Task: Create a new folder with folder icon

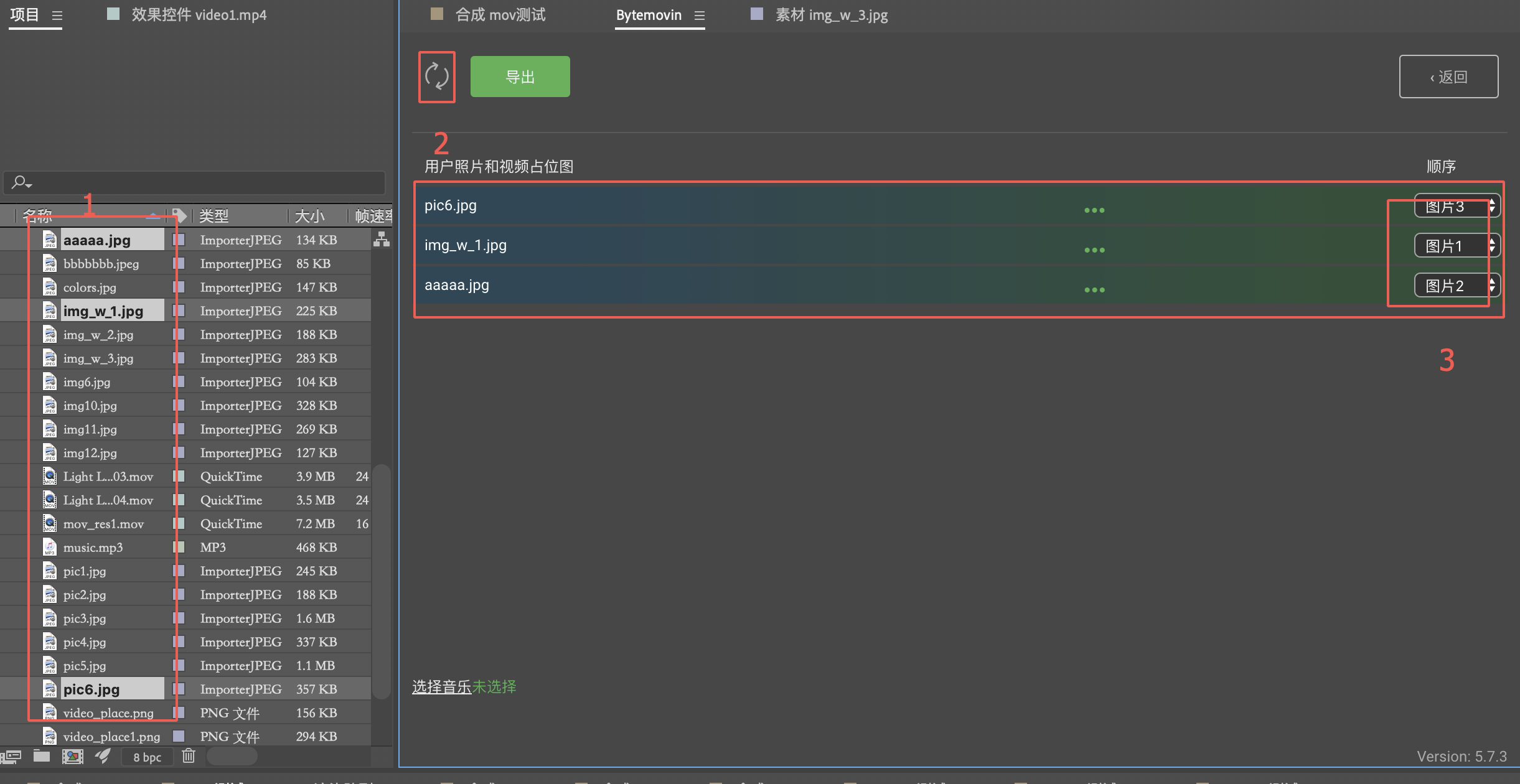Action: click(42, 756)
